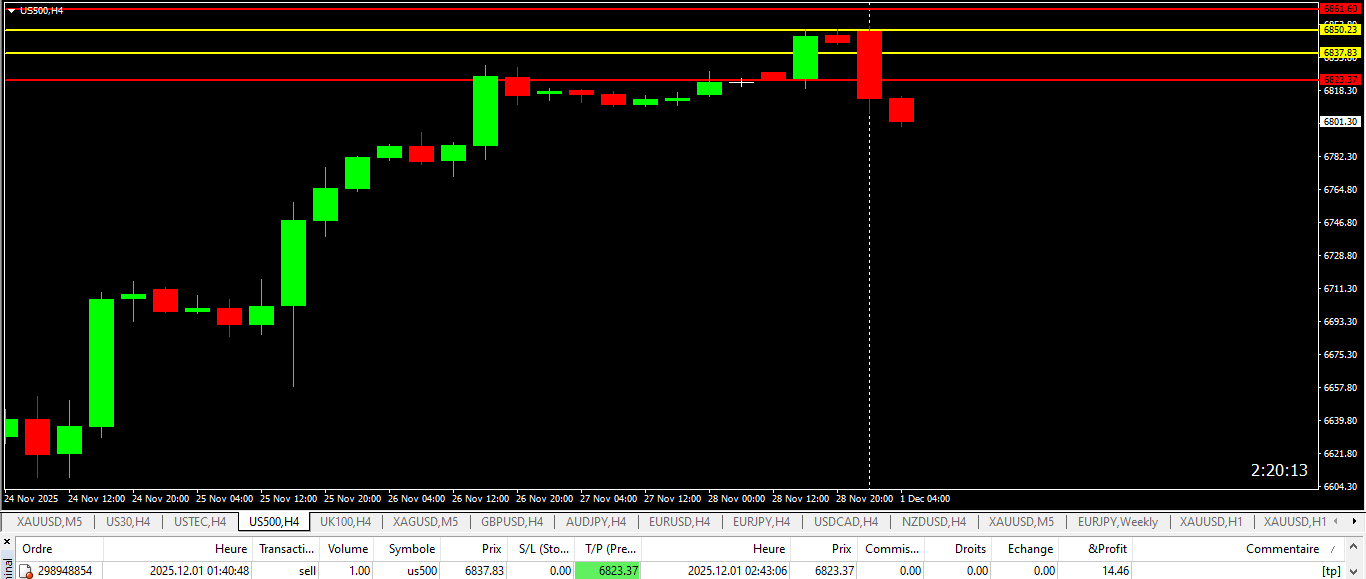This screenshot has width=1366, height=579.
Task: Click the green 6823.37 take-profit cell
Action: pyautogui.click(x=608, y=571)
